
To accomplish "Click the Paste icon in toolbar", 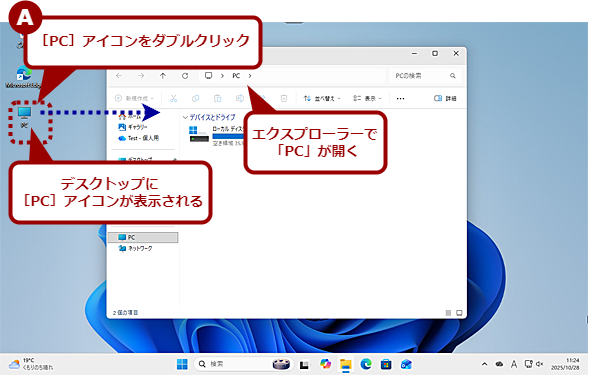I will pyautogui.click(x=217, y=98).
